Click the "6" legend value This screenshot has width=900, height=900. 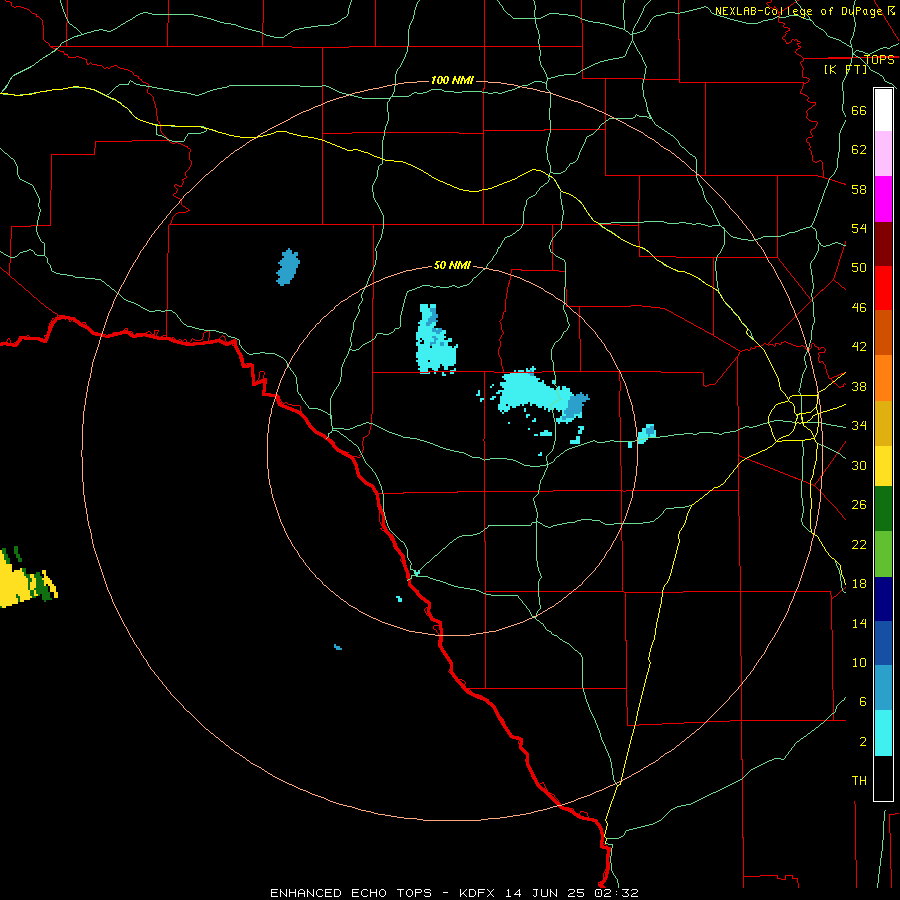pos(863,702)
